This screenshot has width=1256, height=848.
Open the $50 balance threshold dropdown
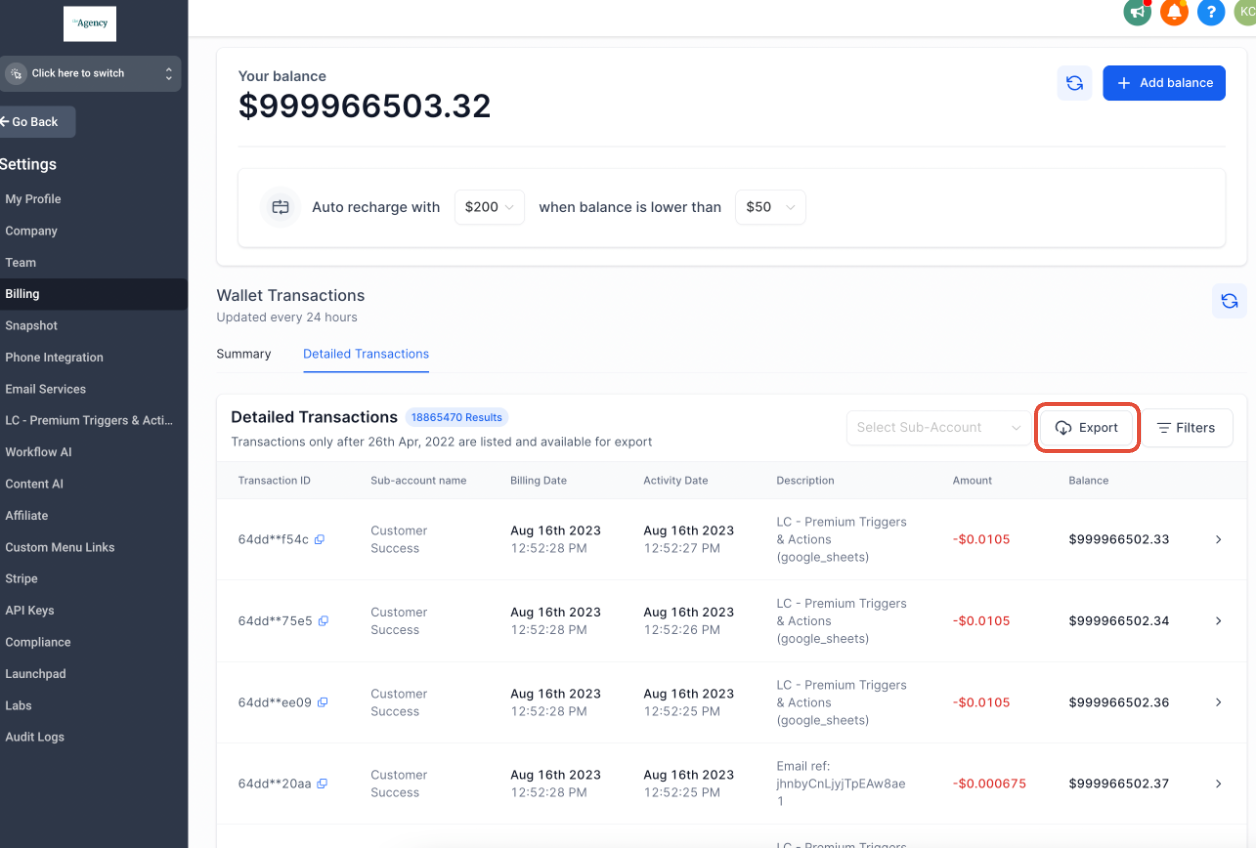point(770,207)
